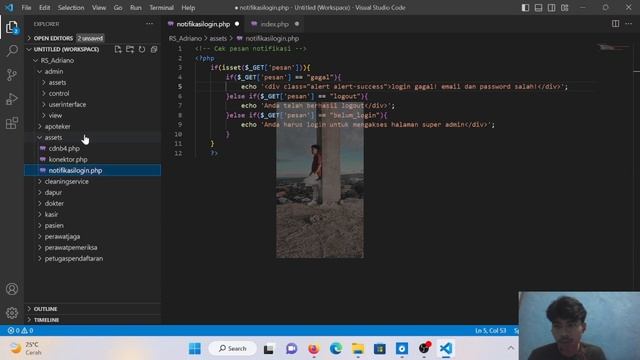640x360 pixels.
Task: Open the Extensions view
Action: click(12, 123)
